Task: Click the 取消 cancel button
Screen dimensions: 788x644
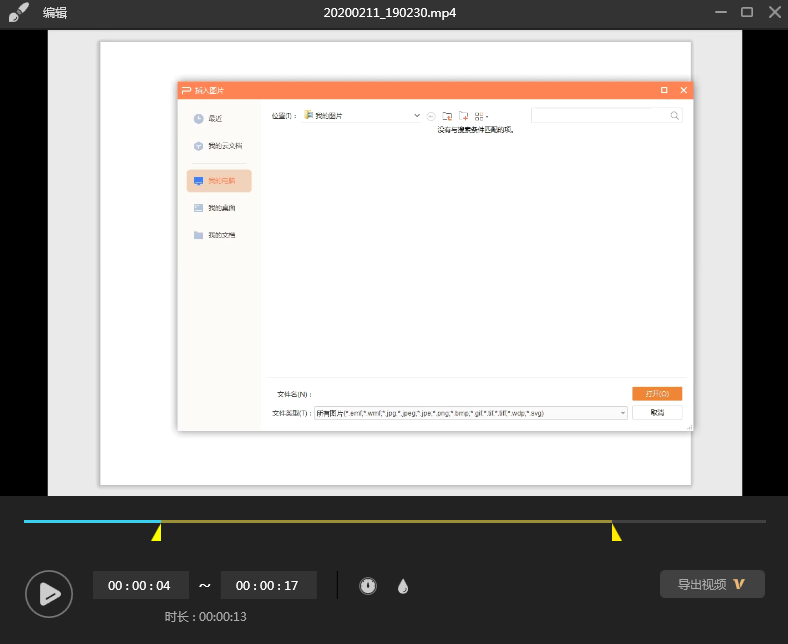Action: [657, 413]
